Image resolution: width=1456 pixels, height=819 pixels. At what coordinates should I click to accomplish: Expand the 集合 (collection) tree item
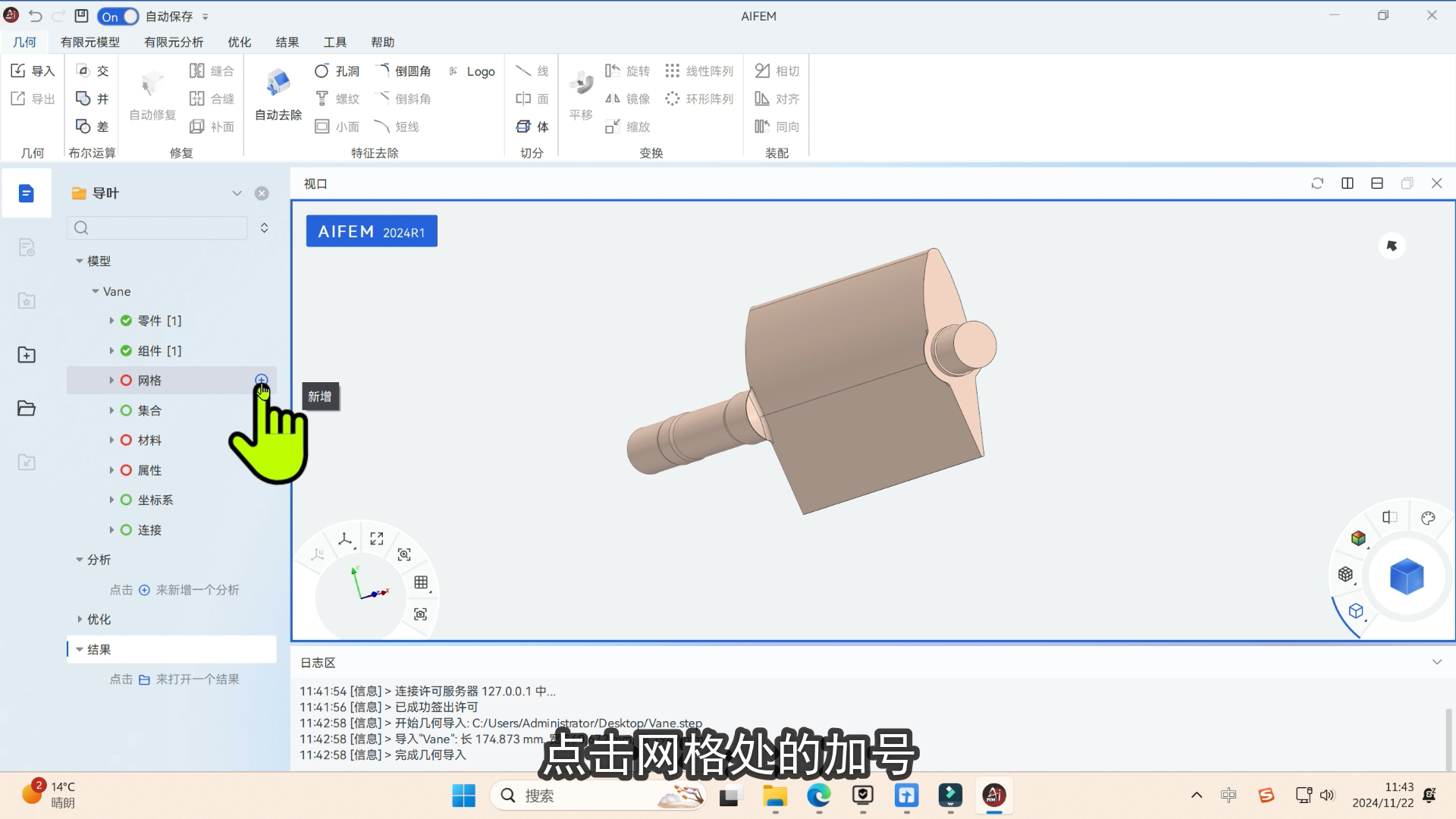coord(110,410)
